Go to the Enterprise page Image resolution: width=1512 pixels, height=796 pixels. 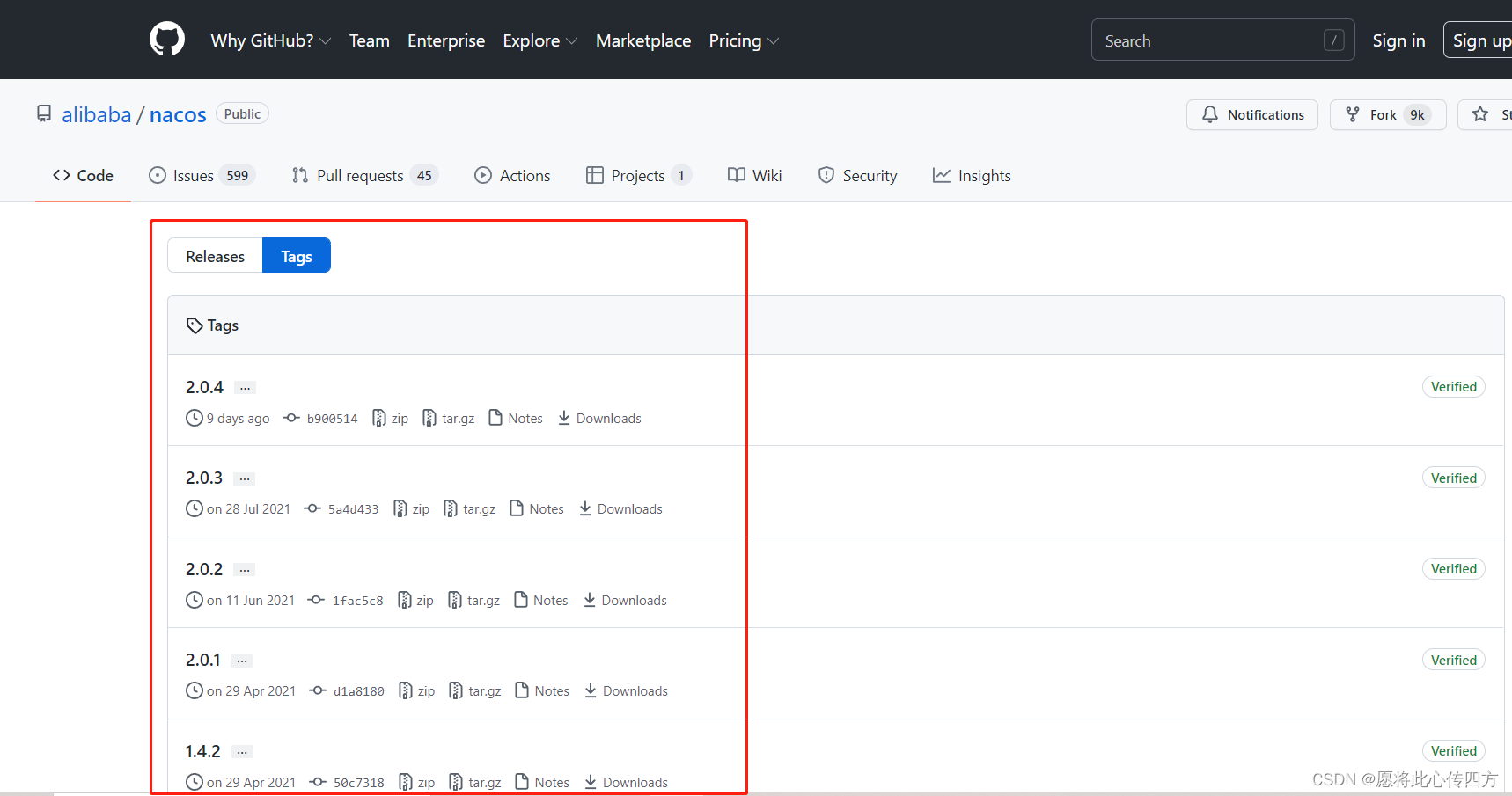point(446,40)
